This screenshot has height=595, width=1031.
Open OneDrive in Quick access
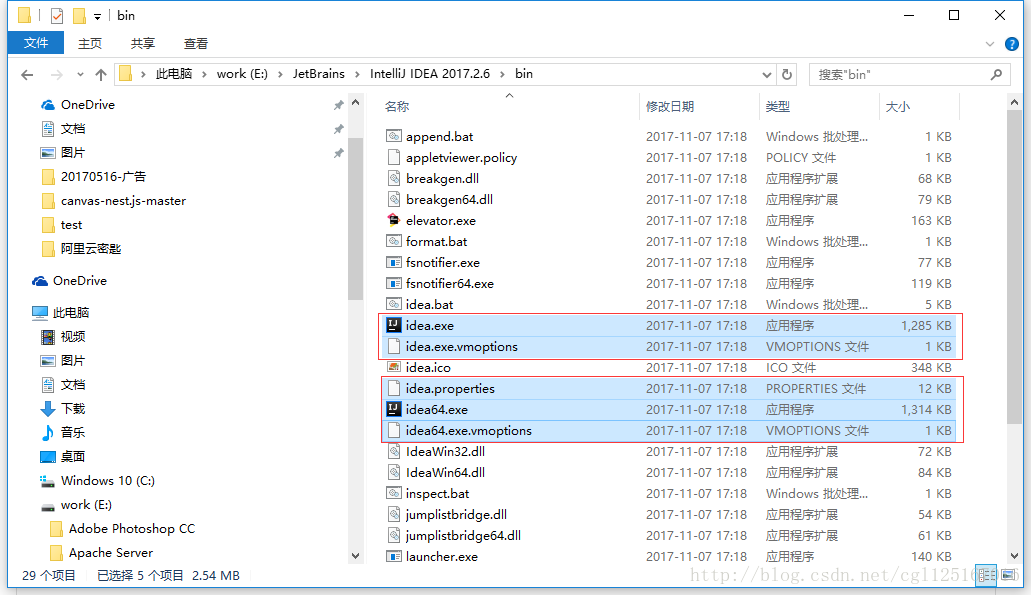[87, 105]
